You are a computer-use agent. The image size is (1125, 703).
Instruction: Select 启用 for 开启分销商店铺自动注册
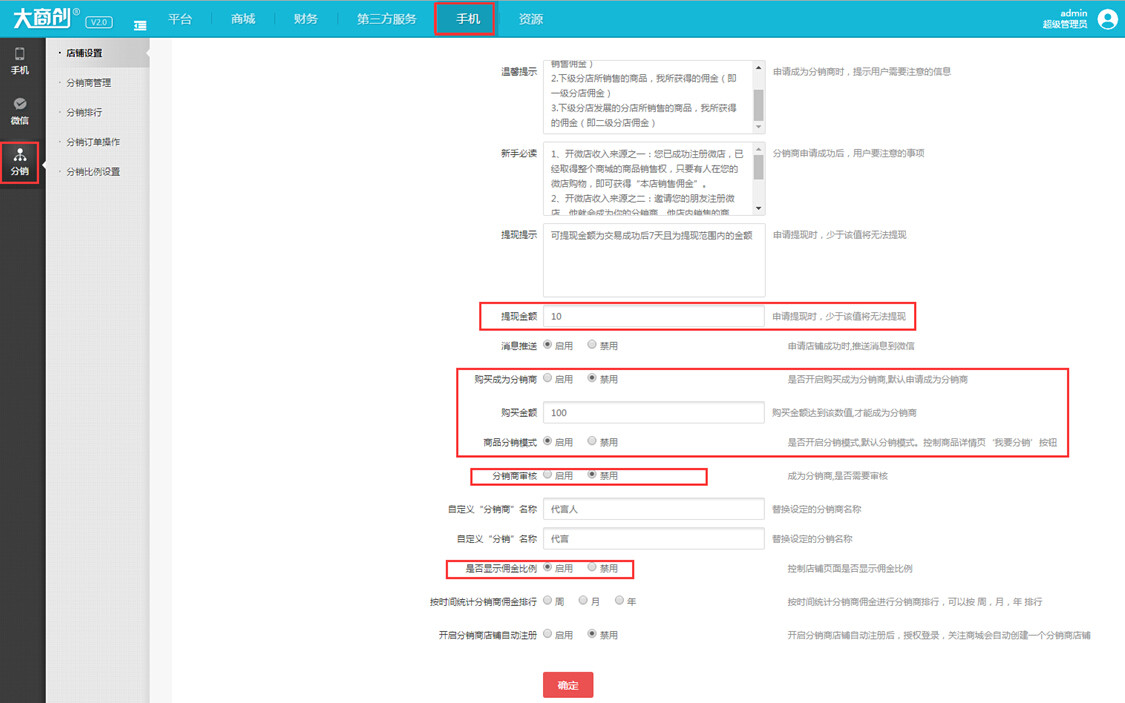[547, 634]
